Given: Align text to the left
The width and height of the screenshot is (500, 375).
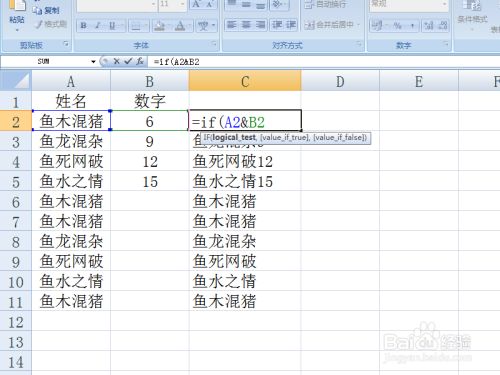Looking at the screenshot, I should 232,24.
